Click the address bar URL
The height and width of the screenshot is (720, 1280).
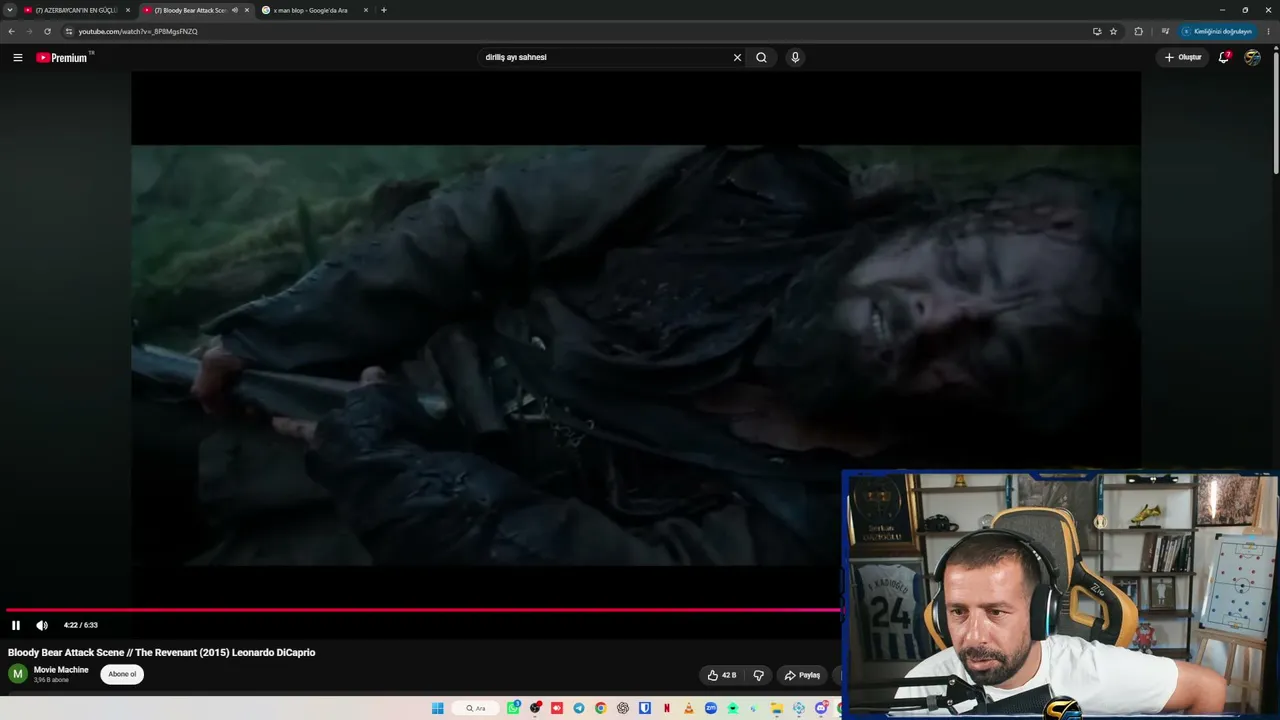click(x=138, y=31)
